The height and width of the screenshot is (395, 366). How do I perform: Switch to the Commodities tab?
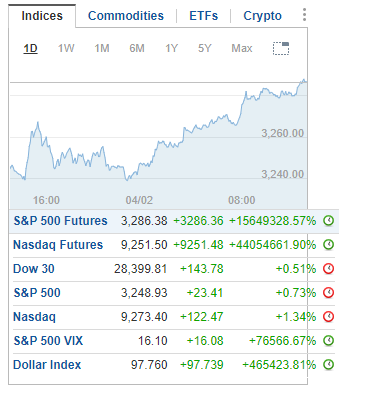(x=126, y=16)
